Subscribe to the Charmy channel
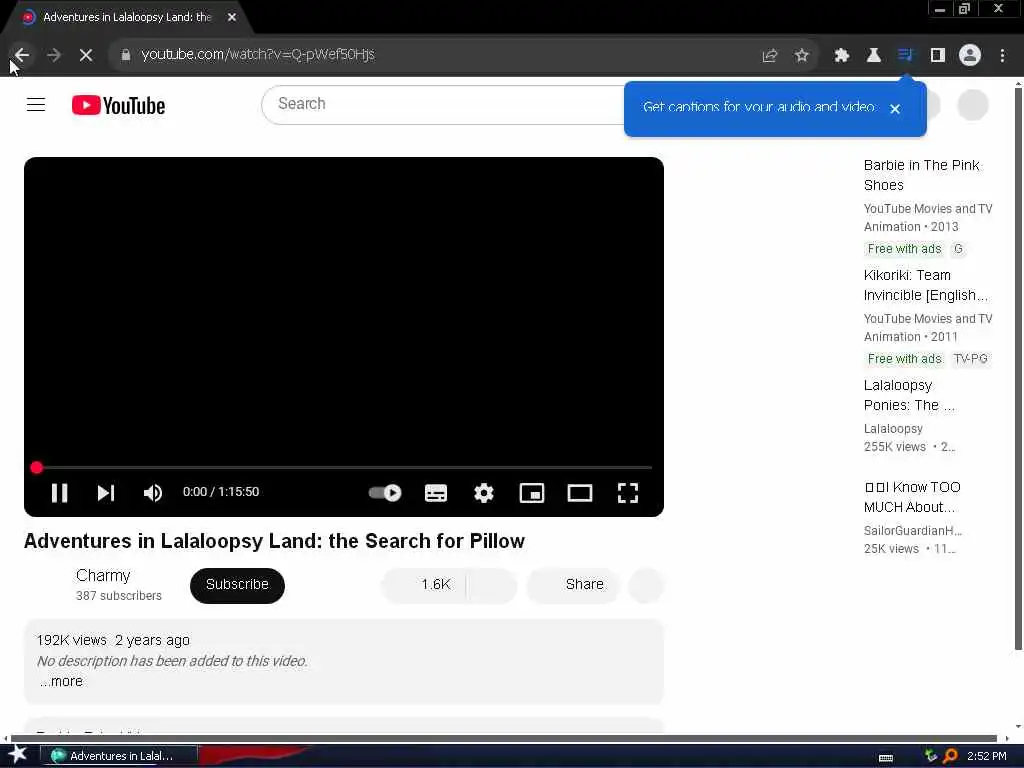1024x768 pixels. (237, 585)
